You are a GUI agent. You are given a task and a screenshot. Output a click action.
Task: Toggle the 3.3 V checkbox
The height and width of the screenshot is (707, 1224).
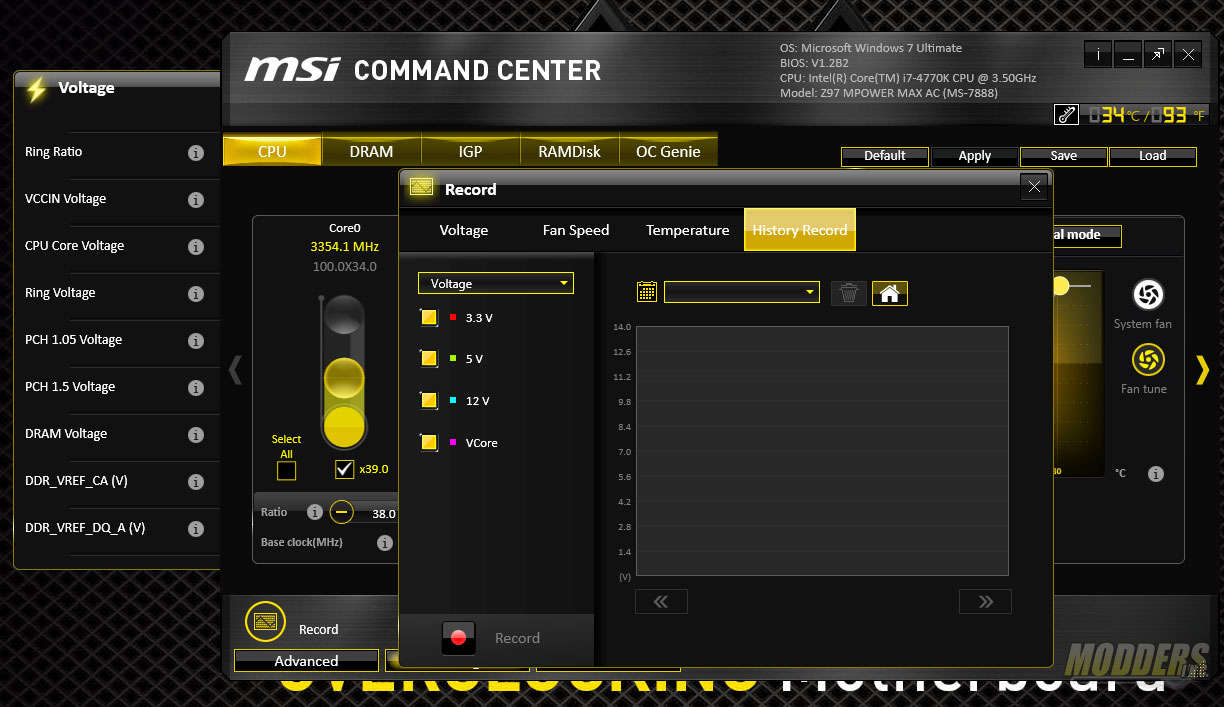(429, 318)
